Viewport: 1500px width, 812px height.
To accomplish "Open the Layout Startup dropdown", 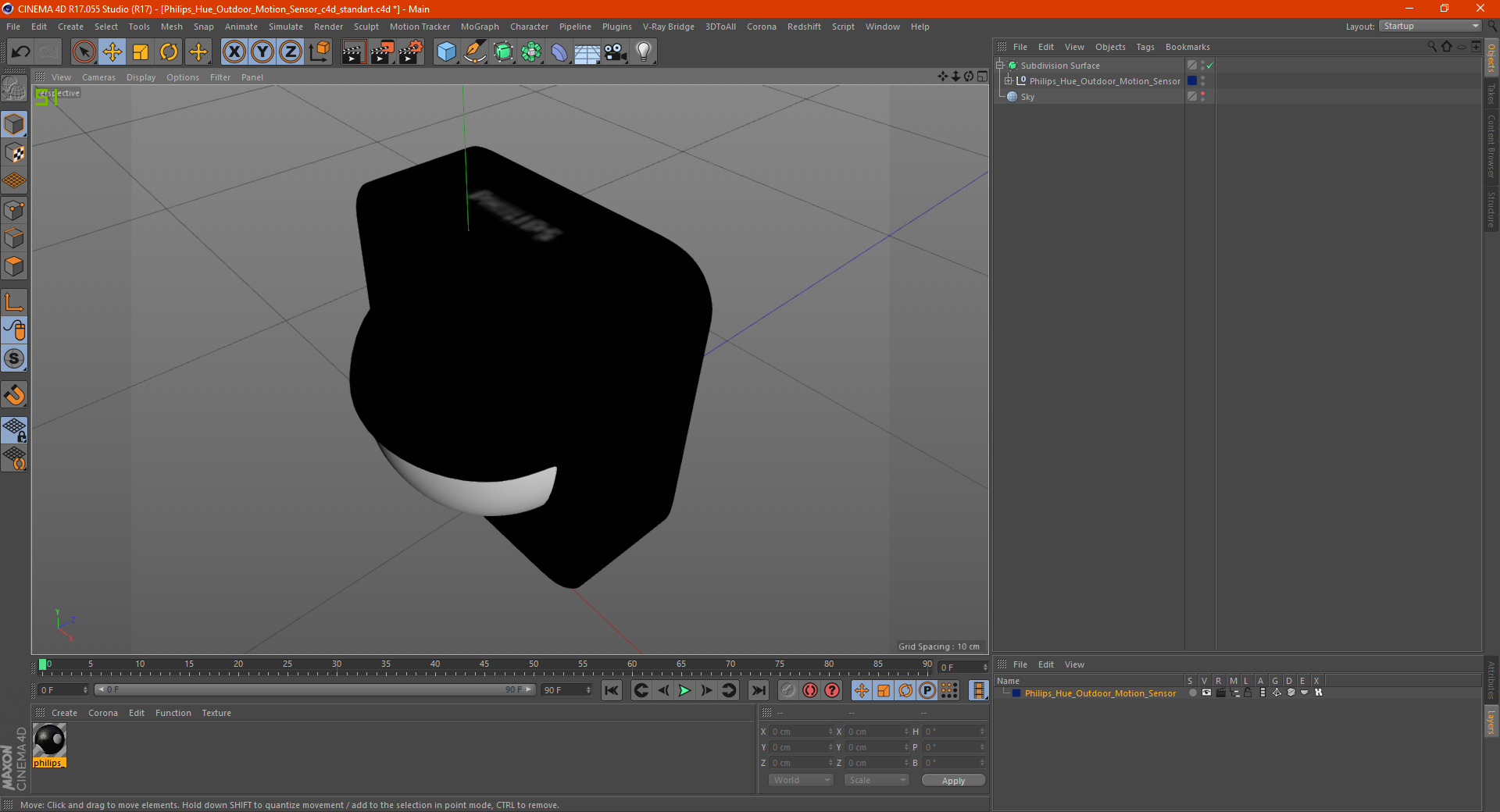I will coord(1430,27).
